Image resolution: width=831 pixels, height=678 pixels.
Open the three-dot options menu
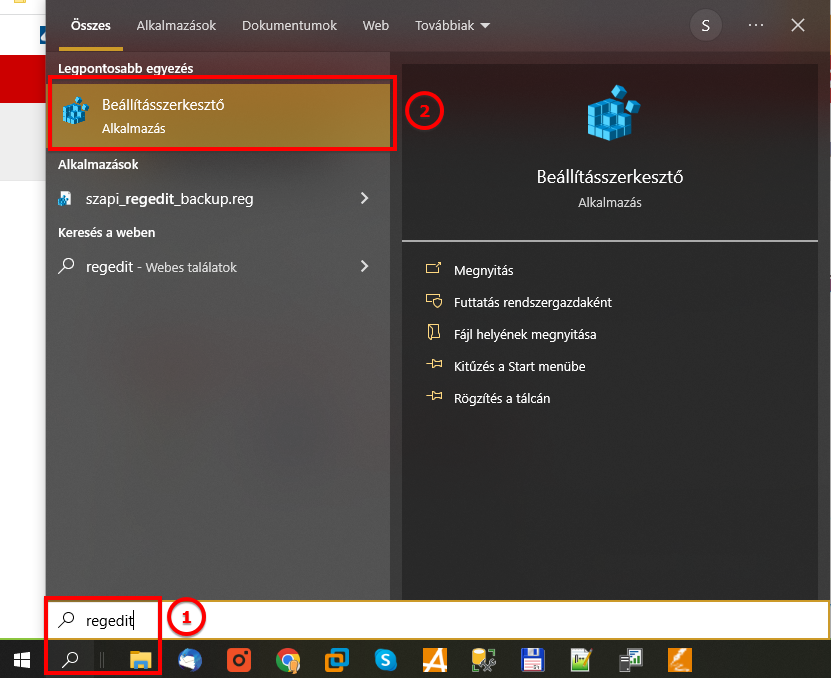pos(756,25)
